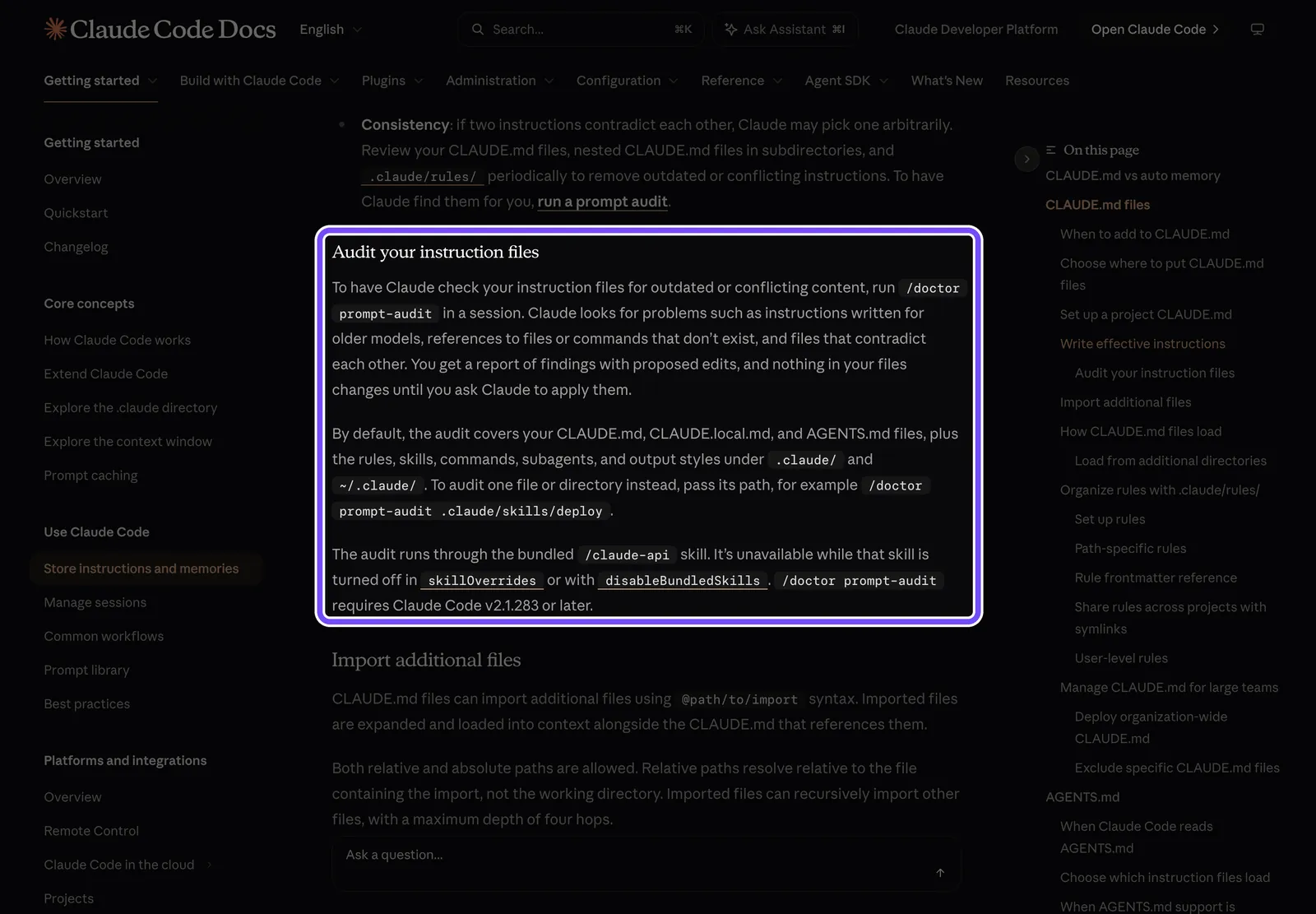Expand the Build with Claude Code menu
The height and width of the screenshot is (914, 1316).
point(260,81)
